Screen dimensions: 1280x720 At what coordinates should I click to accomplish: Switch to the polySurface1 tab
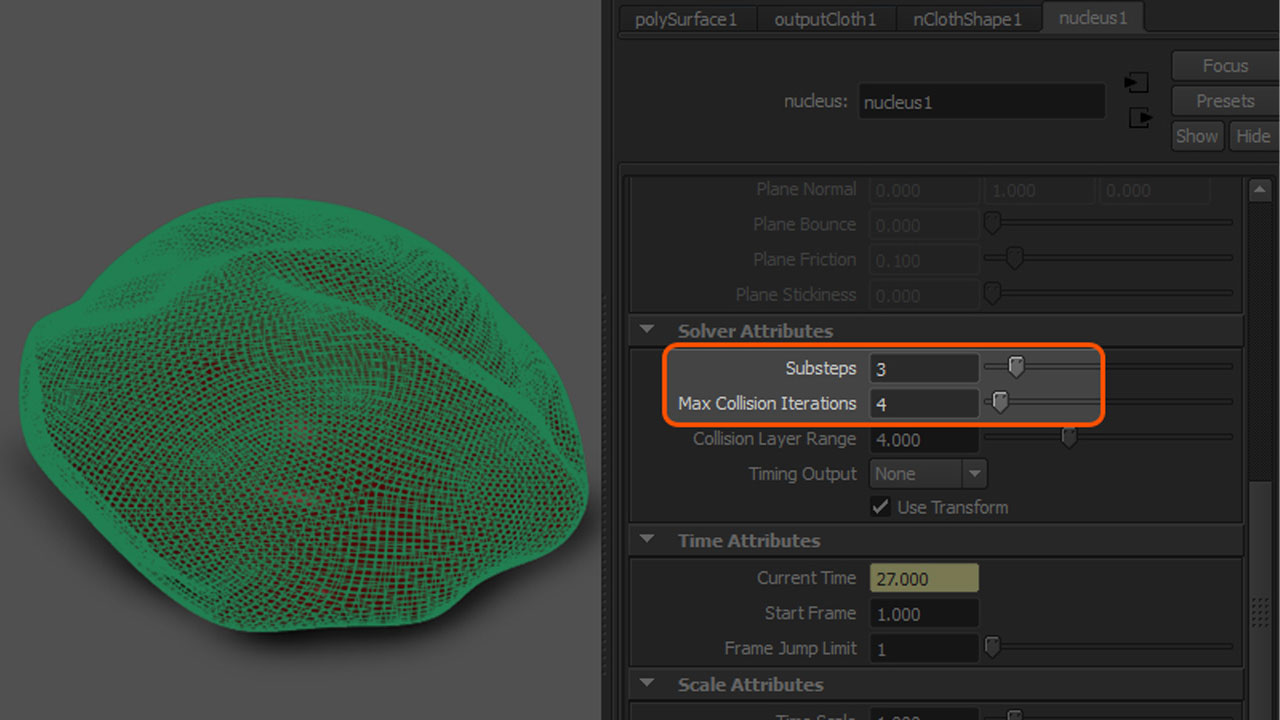pos(687,18)
